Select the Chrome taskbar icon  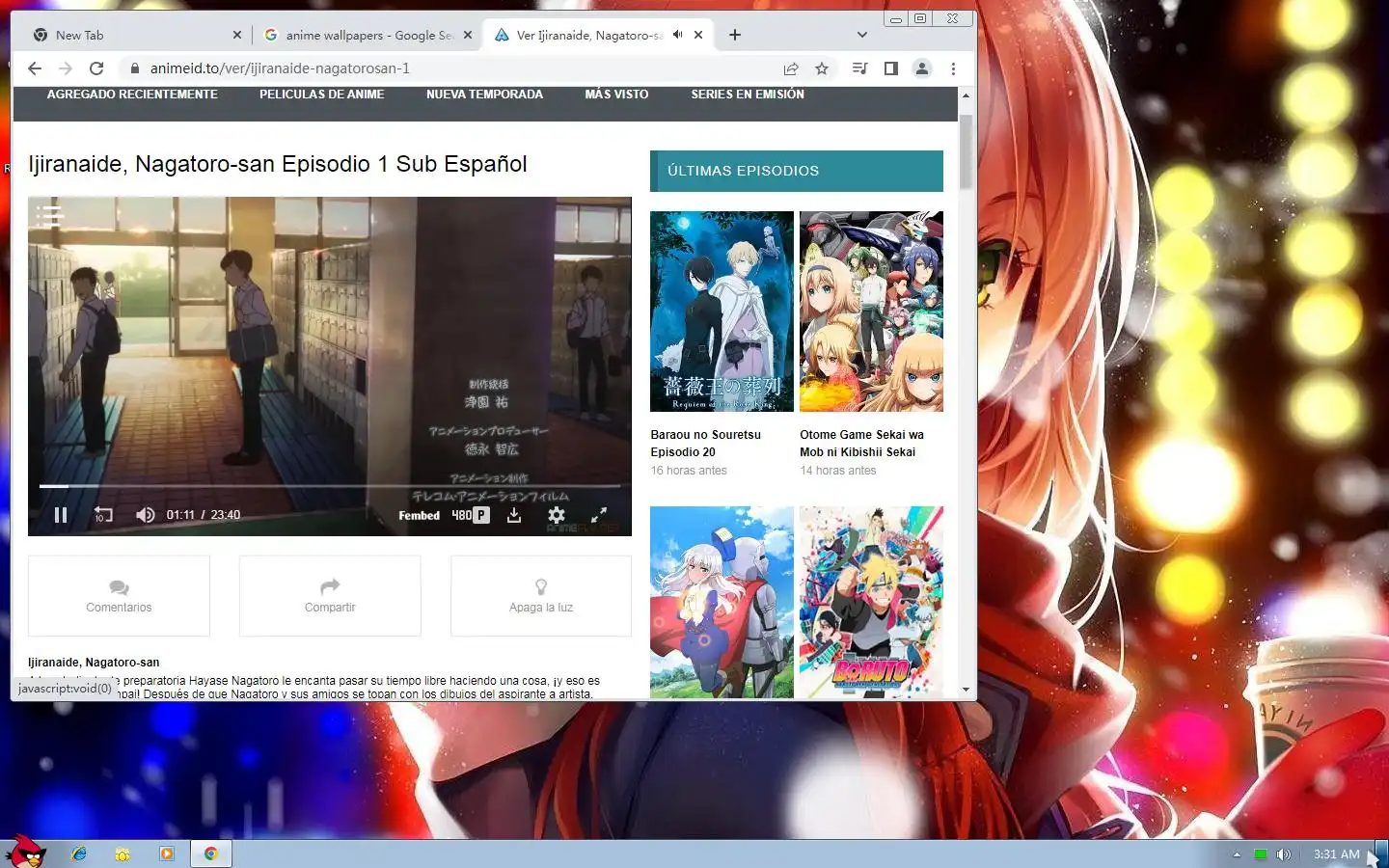pyautogui.click(x=210, y=854)
